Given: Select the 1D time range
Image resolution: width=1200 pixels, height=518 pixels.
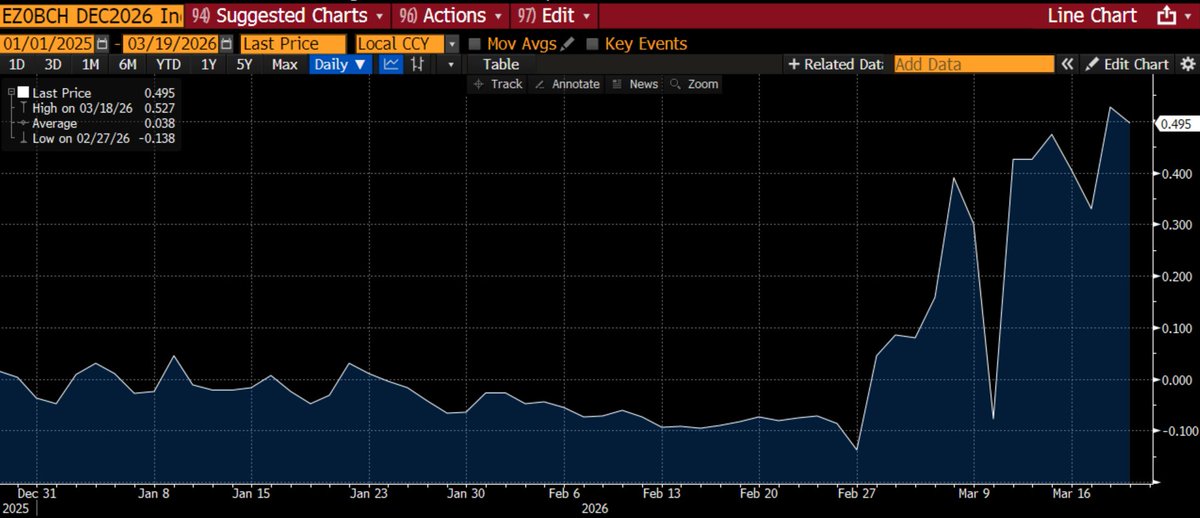Looking at the screenshot, I should 18,64.
